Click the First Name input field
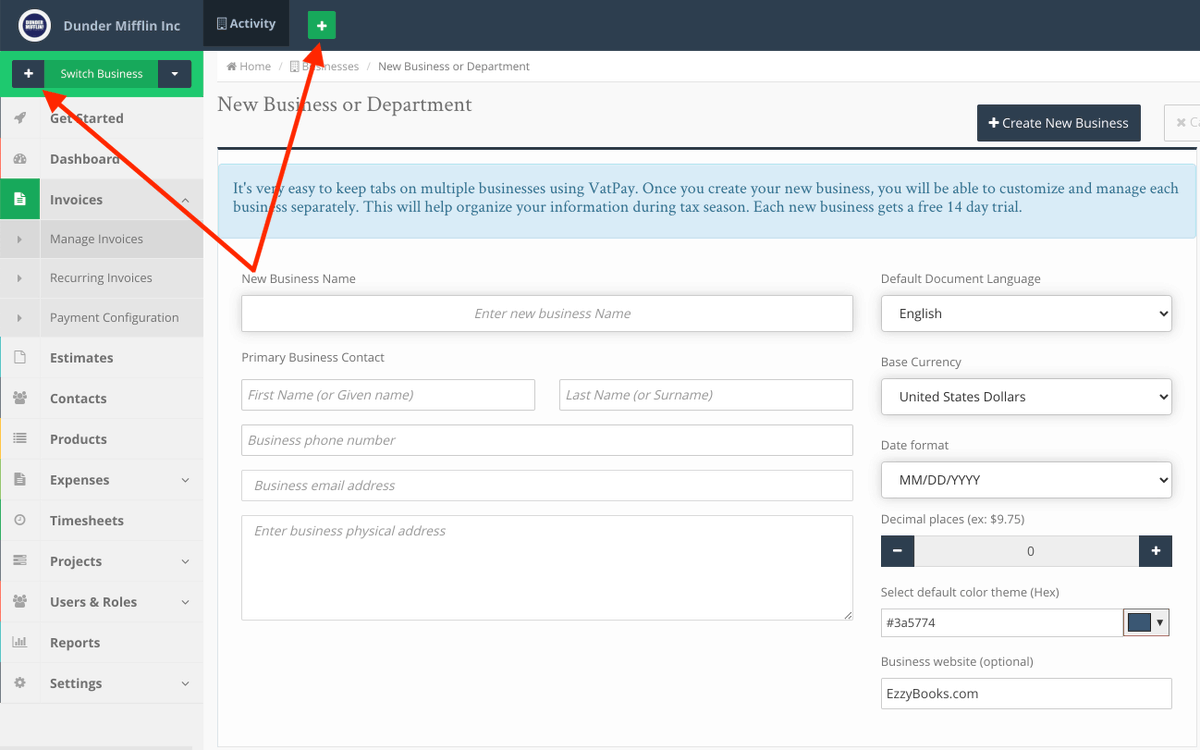 coord(388,394)
